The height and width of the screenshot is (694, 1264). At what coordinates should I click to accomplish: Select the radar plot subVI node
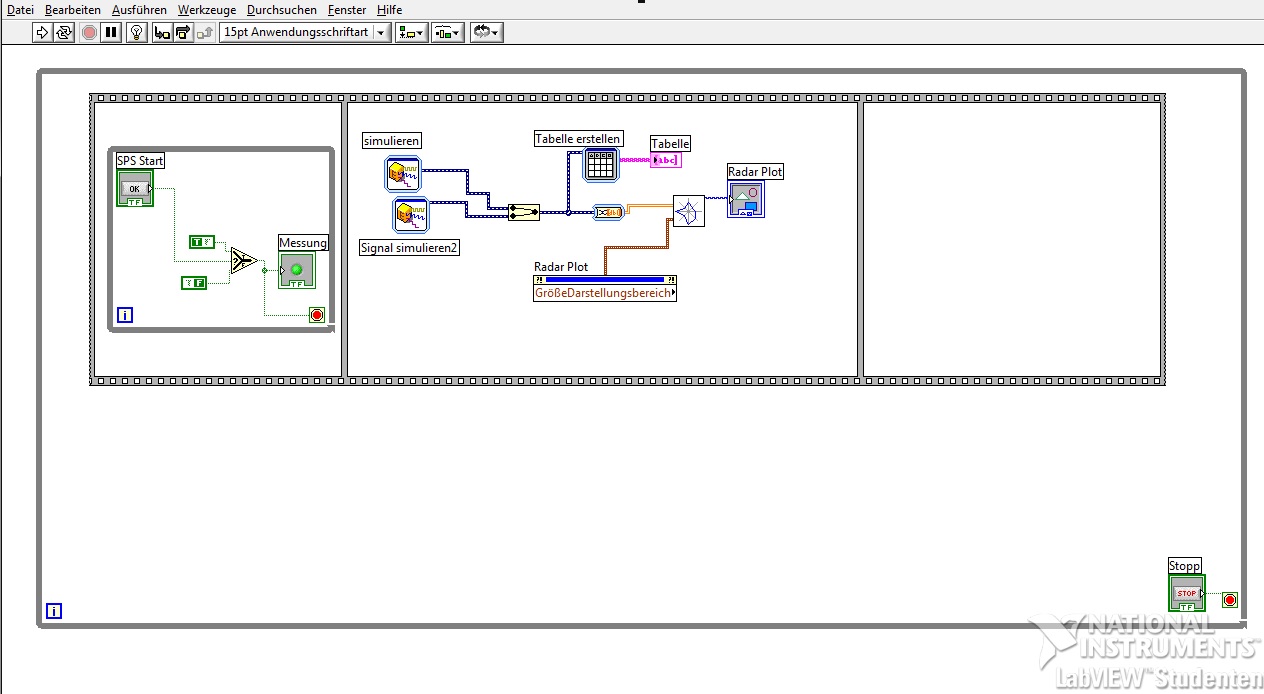click(x=689, y=211)
